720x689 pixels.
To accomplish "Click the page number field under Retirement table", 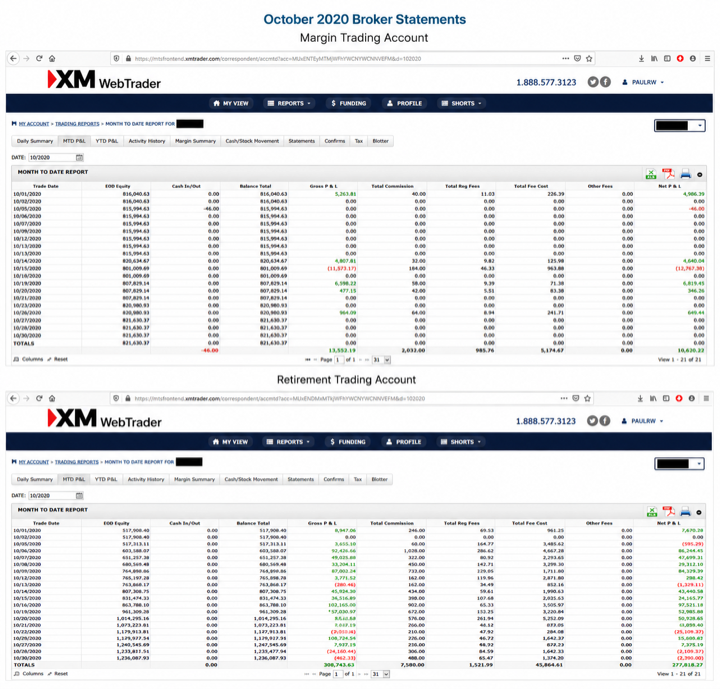I will click(x=338, y=674).
